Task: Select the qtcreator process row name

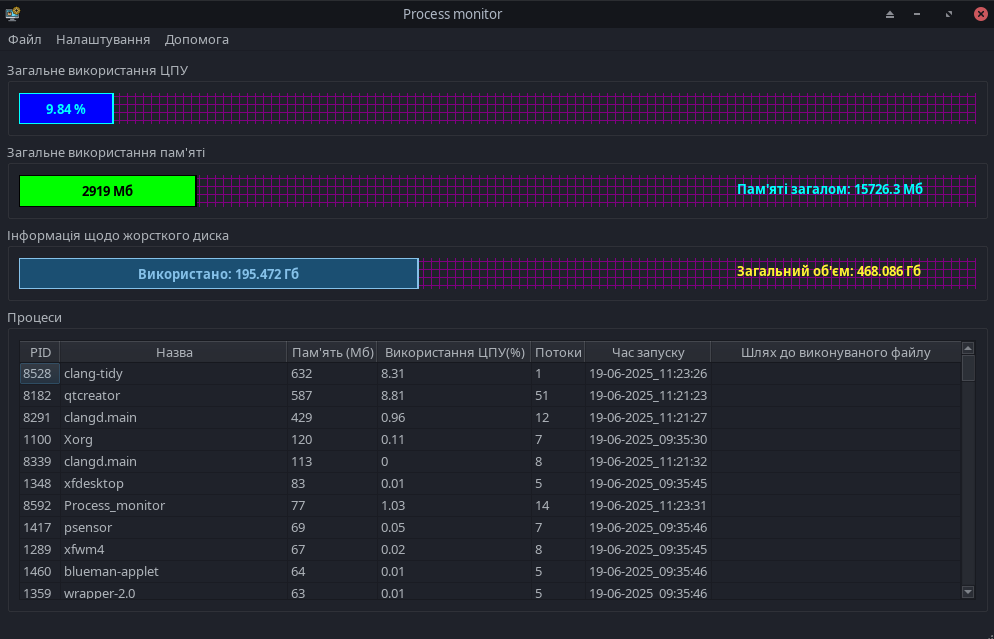Action: coord(92,396)
